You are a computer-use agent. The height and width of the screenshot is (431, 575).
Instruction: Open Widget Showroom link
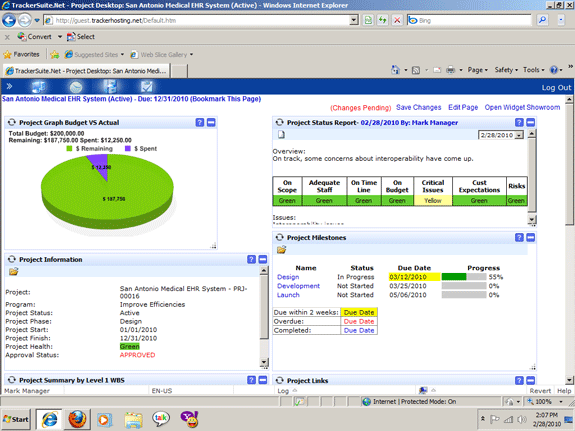click(x=522, y=107)
